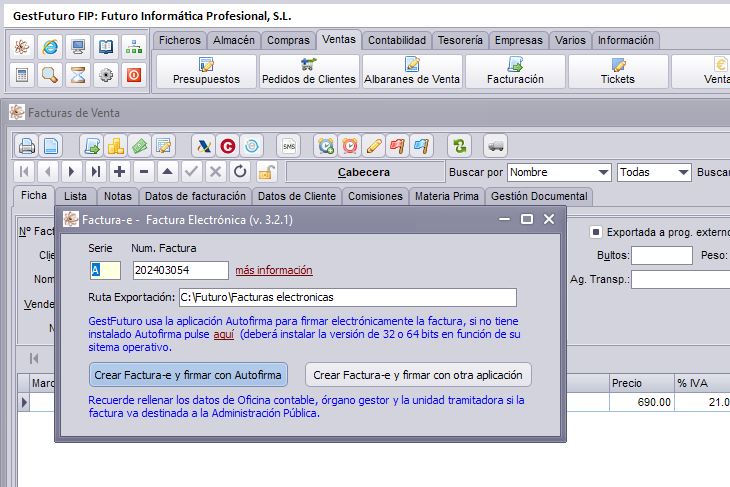The image size is (730, 487).
Task: Click the red power-off icon
Action: pos(134,74)
